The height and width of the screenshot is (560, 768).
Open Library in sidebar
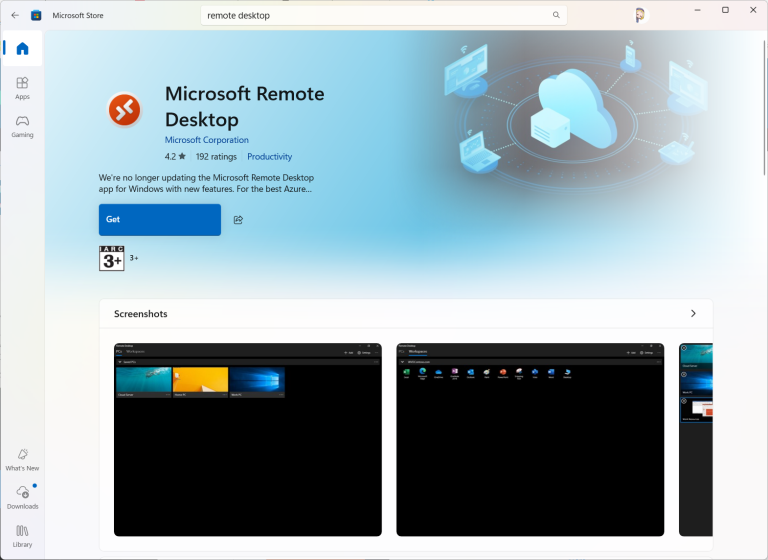[x=22, y=536]
